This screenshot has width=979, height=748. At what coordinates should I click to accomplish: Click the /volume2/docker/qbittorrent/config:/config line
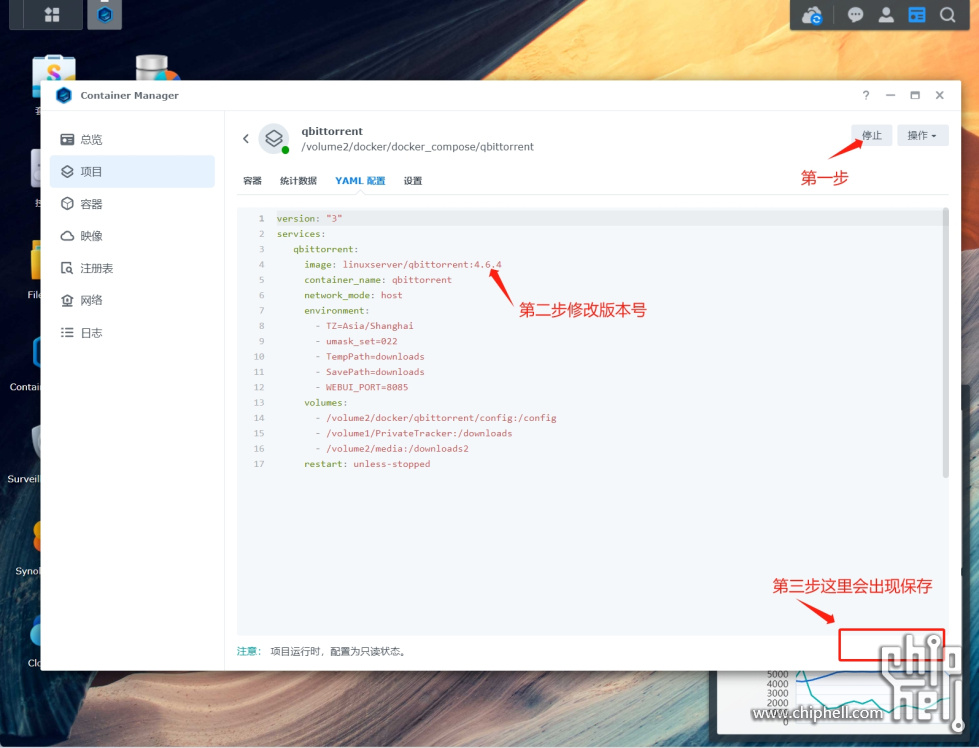(436, 418)
